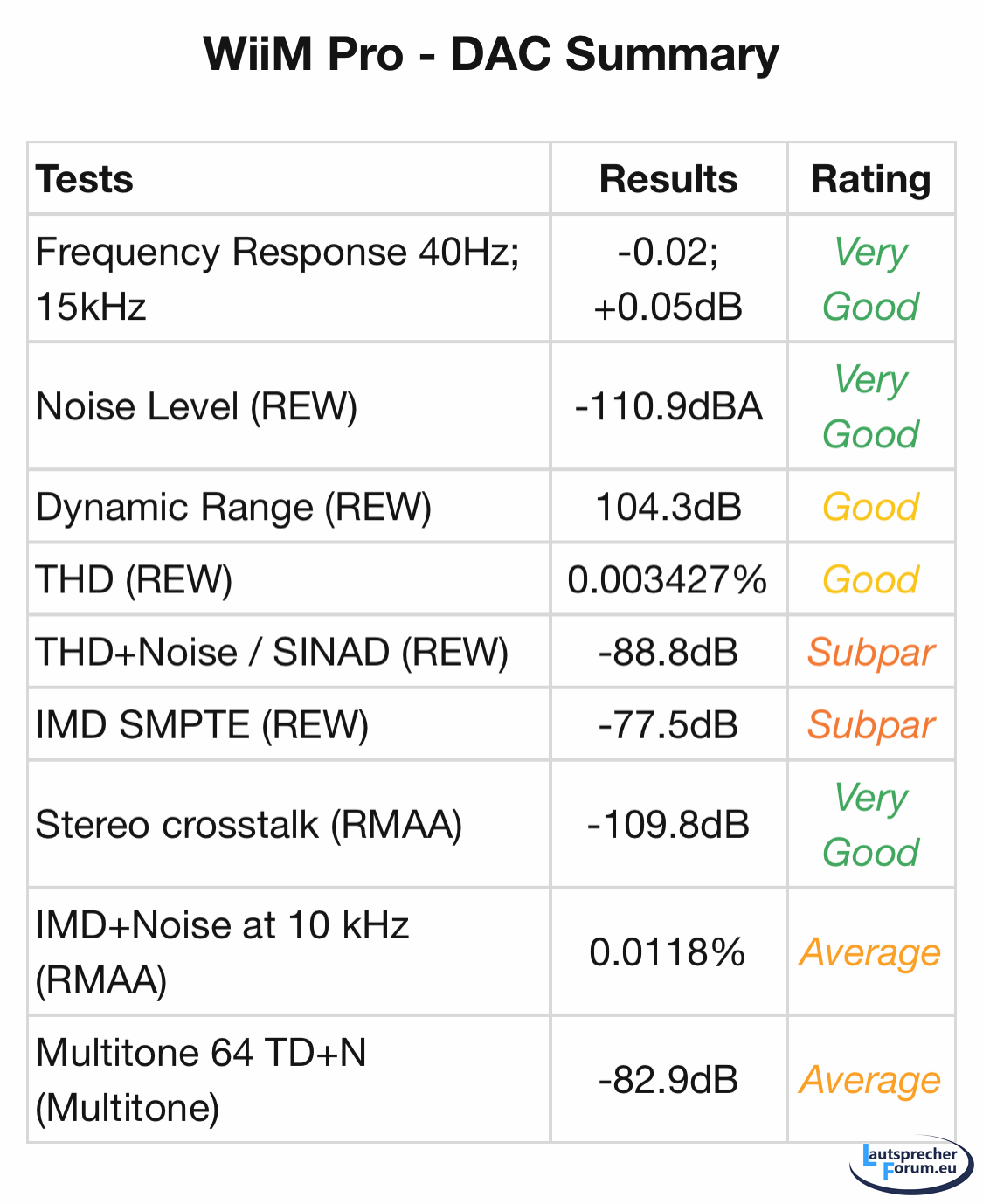Image resolution: width=983 pixels, height=1204 pixels.
Task: Select the -110.9dBA noise level result
Action: (x=668, y=406)
